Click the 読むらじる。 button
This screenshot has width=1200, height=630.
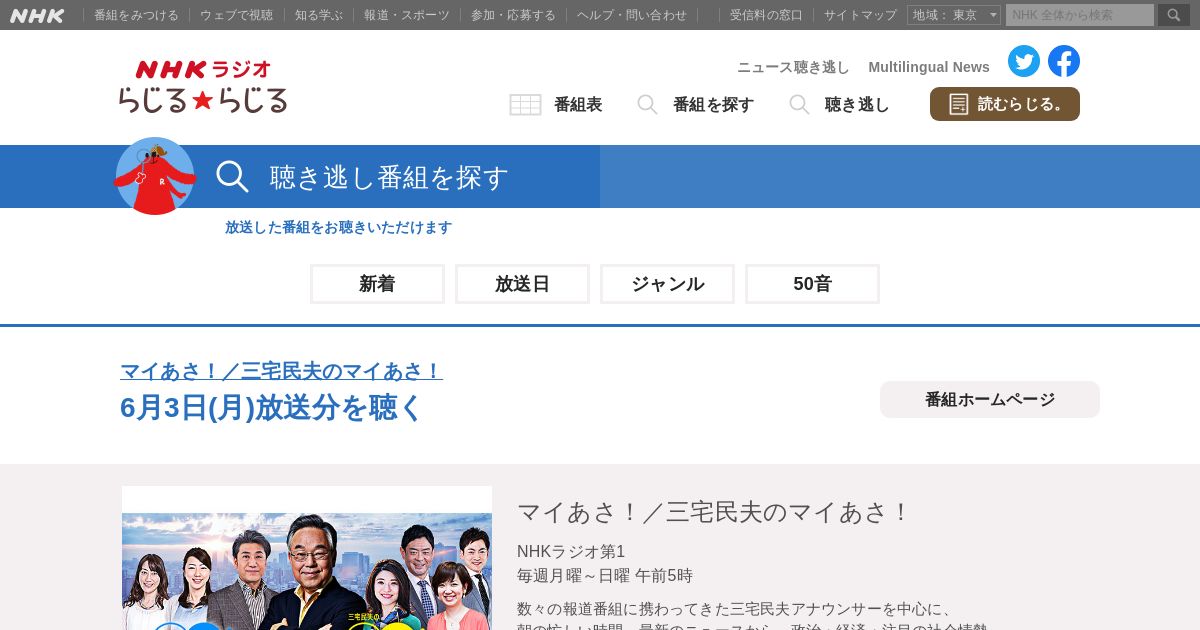tap(1005, 104)
